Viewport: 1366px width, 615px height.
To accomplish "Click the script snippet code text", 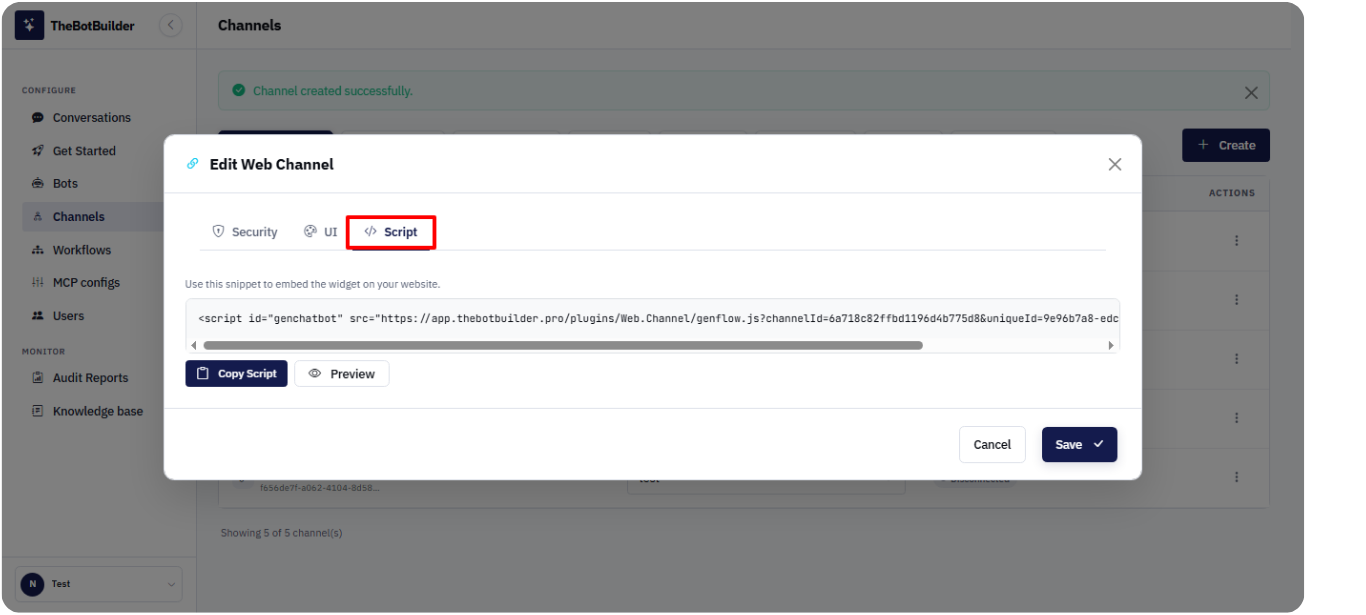I will (x=658, y=318).
